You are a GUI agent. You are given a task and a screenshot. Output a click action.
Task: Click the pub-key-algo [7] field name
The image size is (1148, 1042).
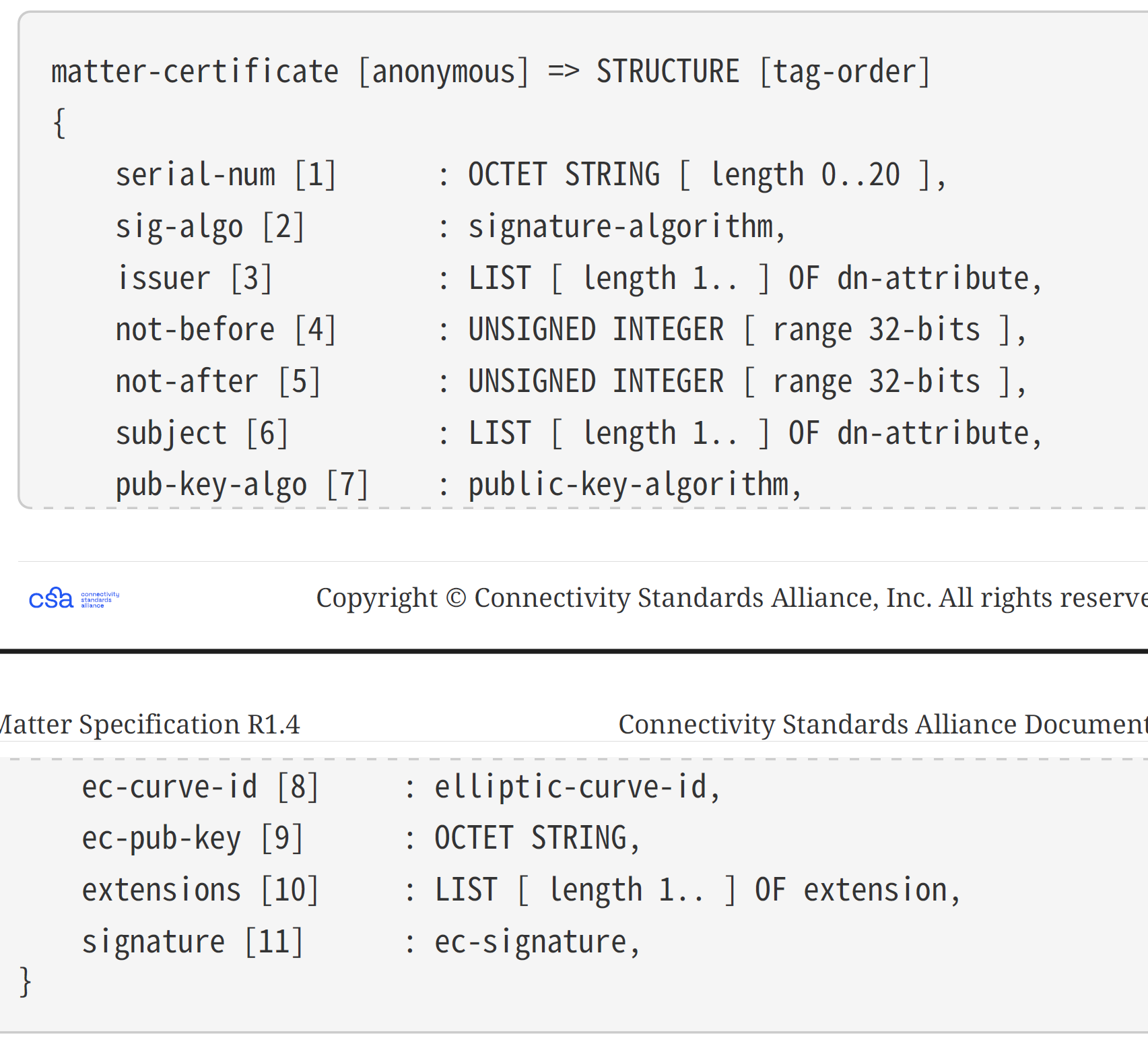(x=242, y=485)
